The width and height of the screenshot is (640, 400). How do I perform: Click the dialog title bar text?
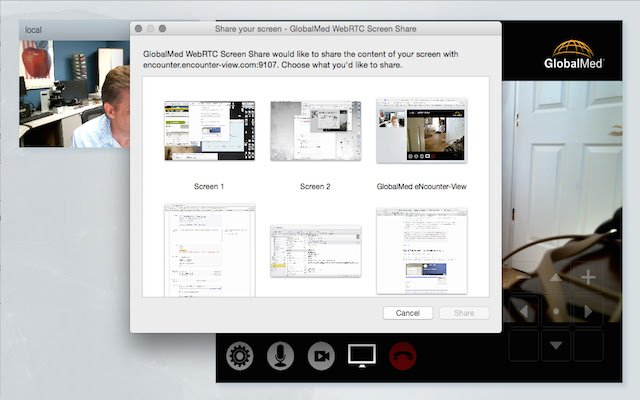click(316, 29)
